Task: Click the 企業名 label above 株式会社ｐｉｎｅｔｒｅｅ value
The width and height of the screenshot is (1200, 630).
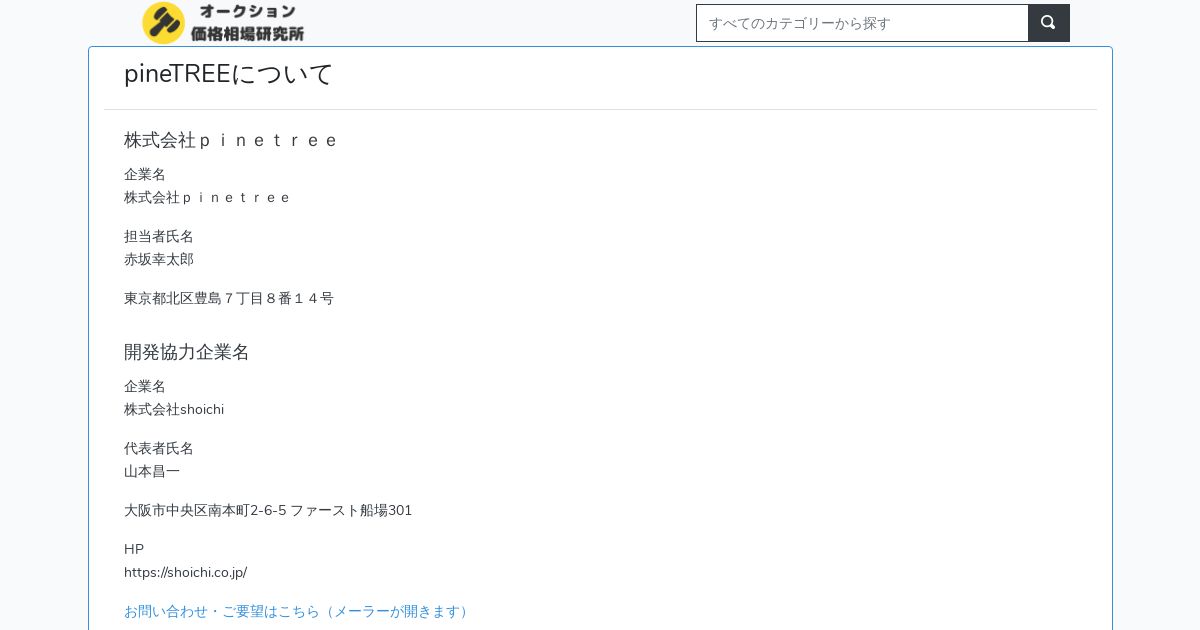Action: tap(145, 174)
